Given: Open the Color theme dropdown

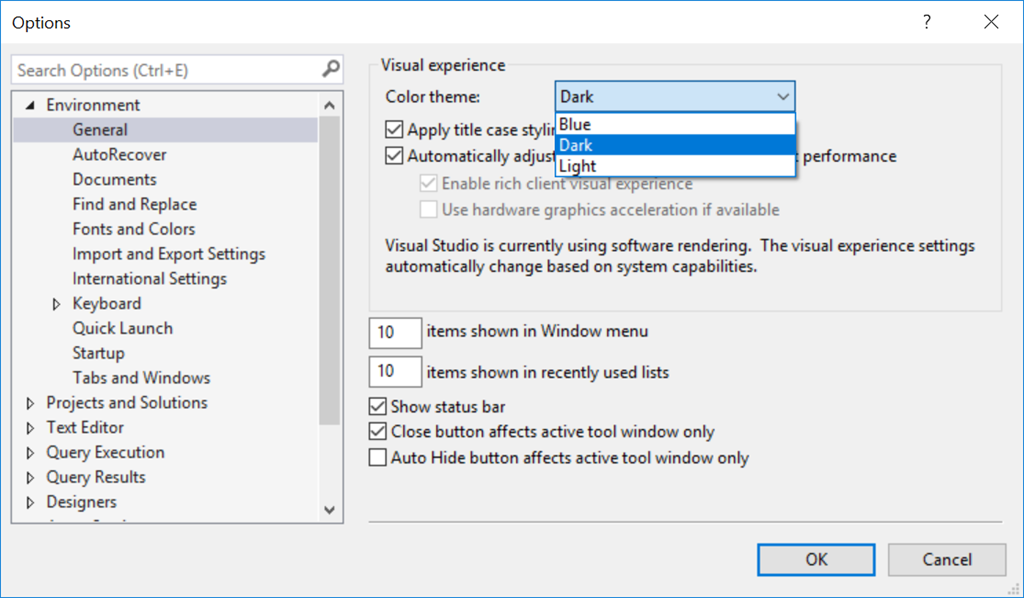Looking at the screenshot, I should (784, 97).
